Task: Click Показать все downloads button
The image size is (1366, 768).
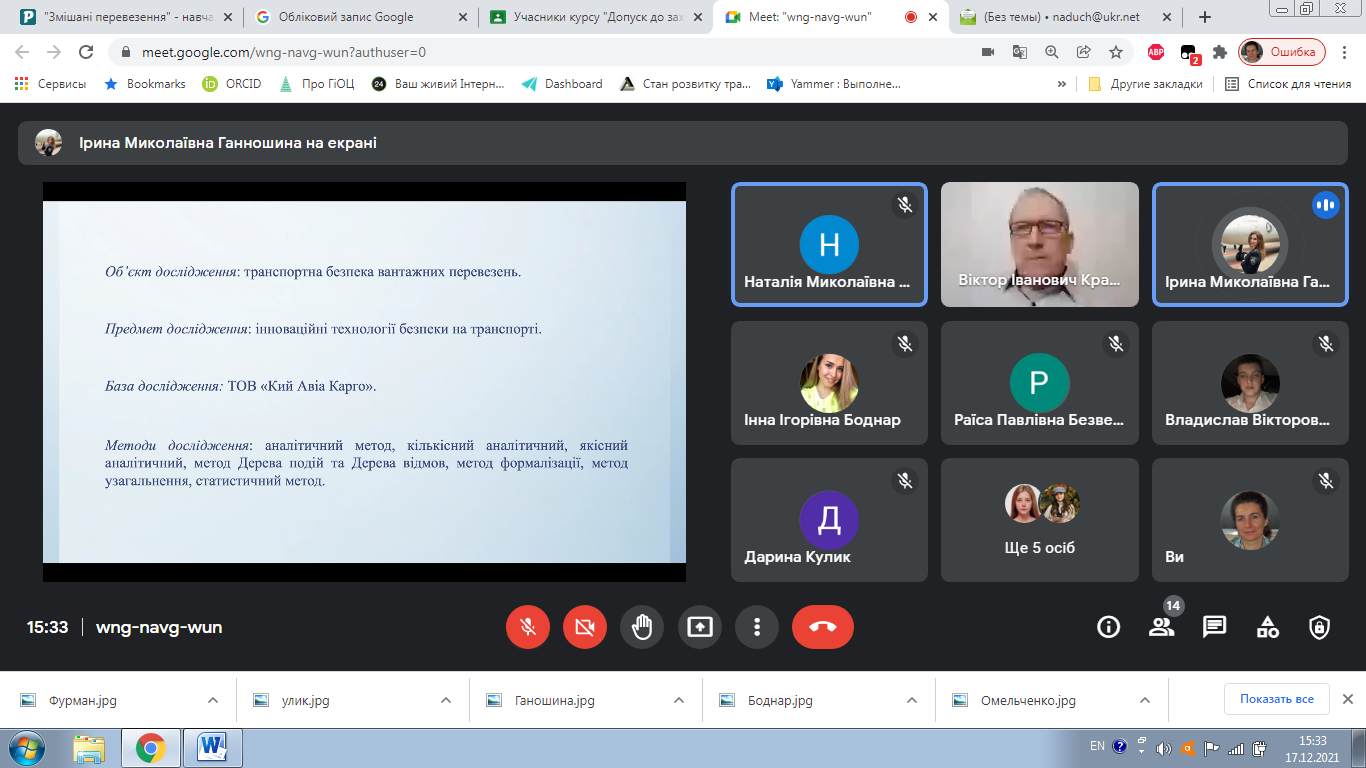Action: point(1276,699)
